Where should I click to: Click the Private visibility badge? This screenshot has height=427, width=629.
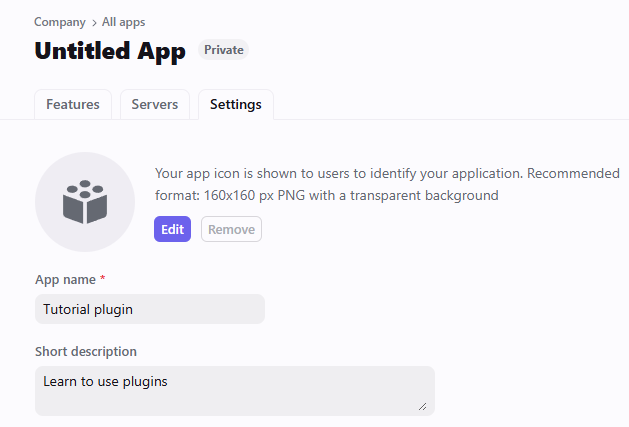tap(223, 50)
